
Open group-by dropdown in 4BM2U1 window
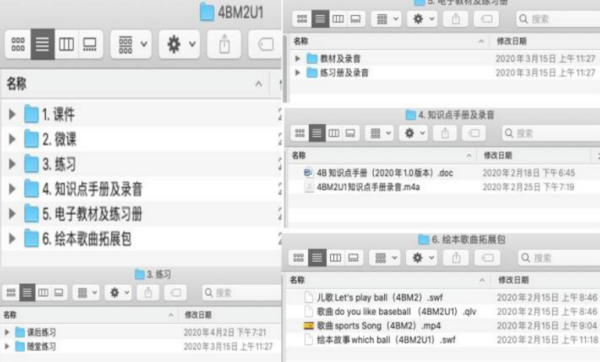pyautogui.click(x=131, y=44)
